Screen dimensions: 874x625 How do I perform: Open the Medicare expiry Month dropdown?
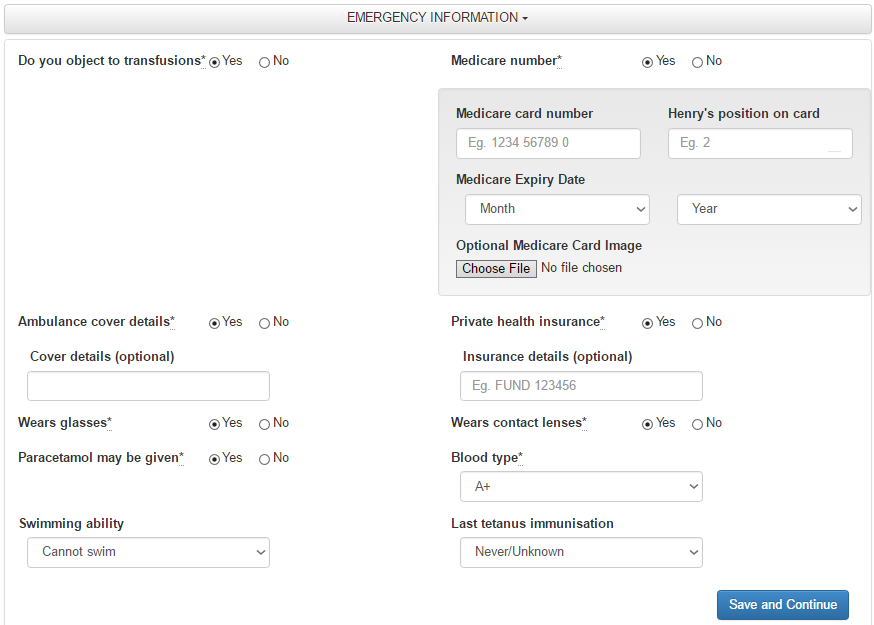coord(557,209)
